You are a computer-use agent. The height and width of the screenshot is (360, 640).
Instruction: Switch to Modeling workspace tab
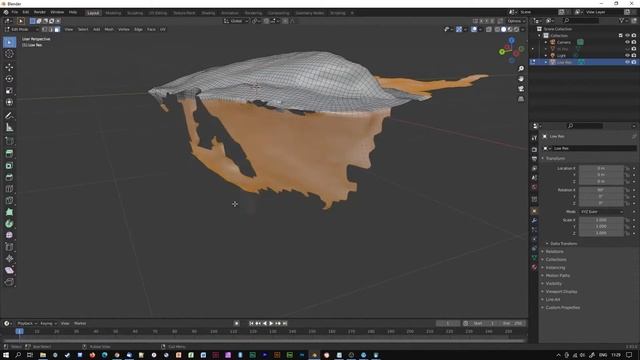(113, 13)
